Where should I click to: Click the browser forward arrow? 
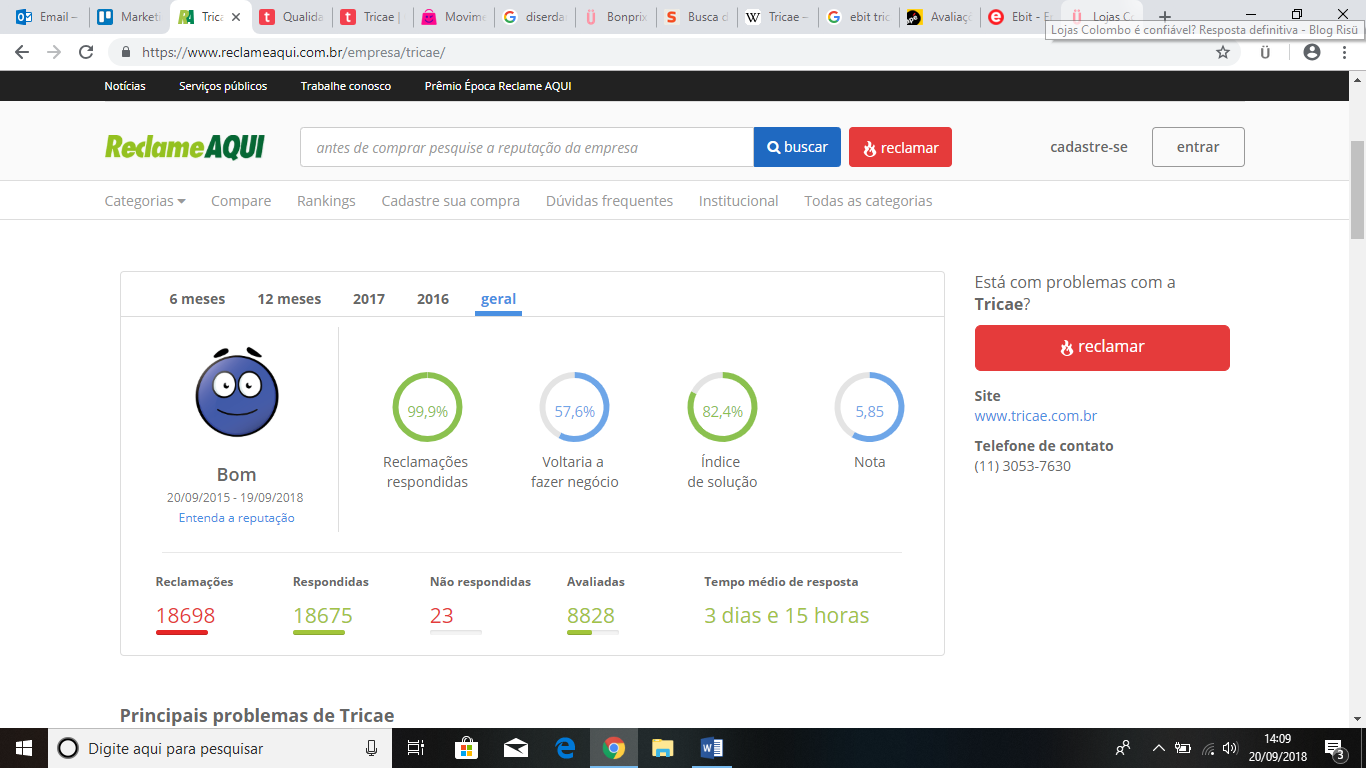[54, 52]
